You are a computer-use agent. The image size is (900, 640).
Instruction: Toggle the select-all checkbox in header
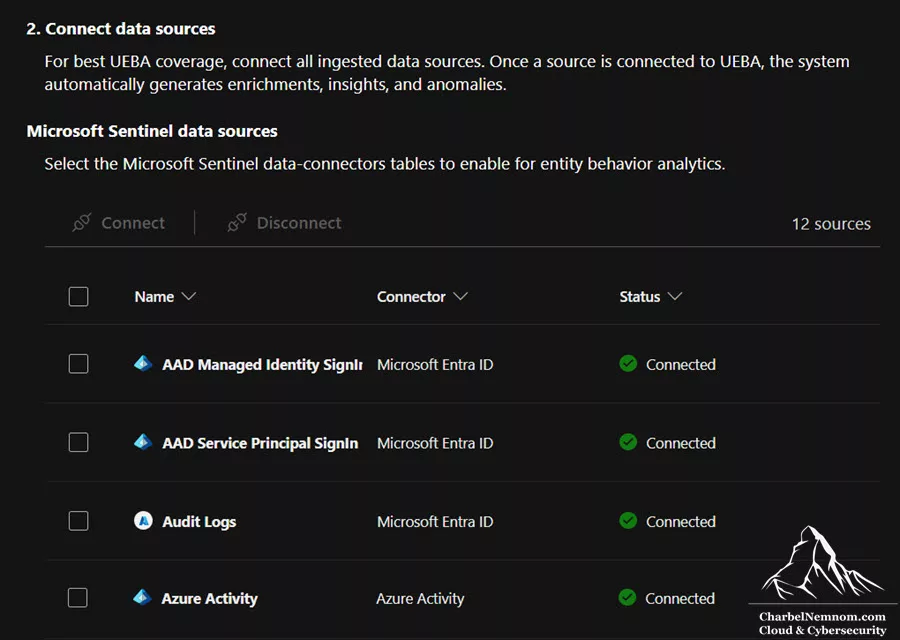click(79, 297)
